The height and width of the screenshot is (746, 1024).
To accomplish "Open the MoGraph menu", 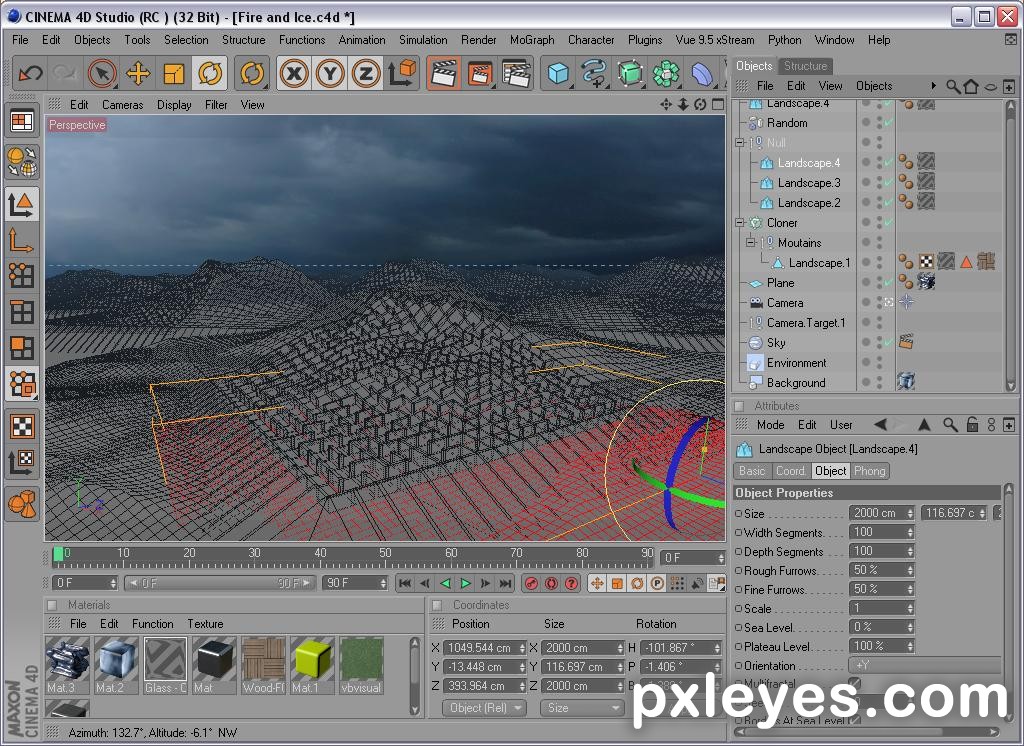I will (x=532, y=40).
